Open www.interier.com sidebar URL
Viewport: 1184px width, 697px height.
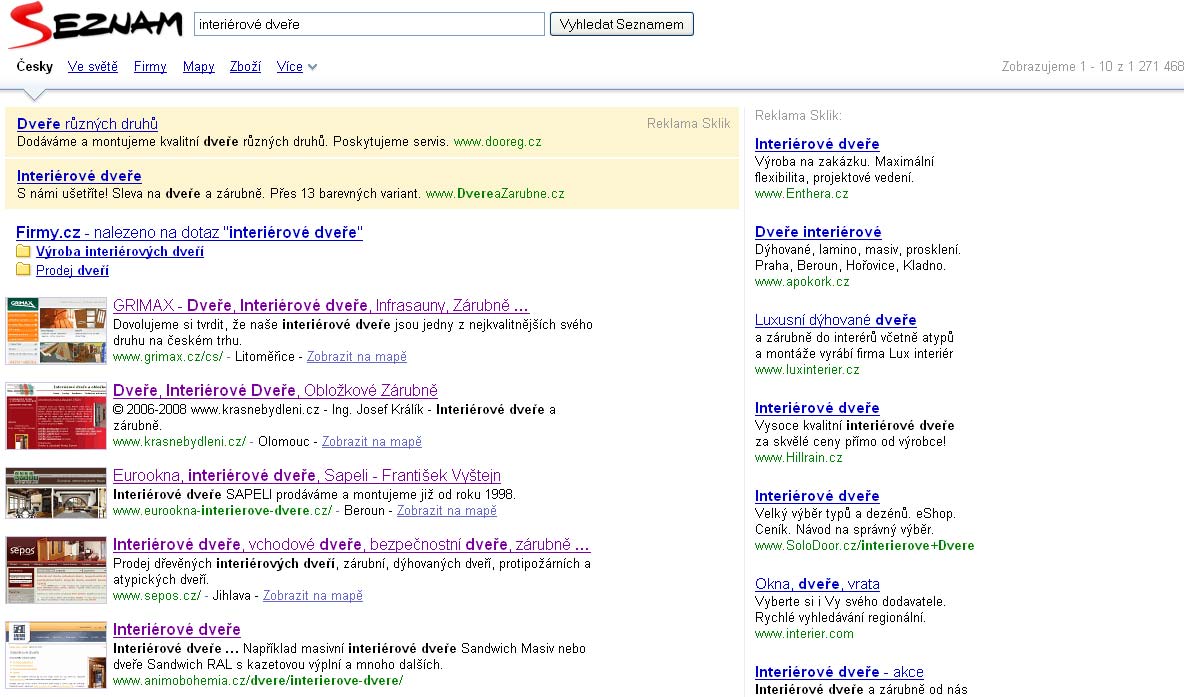(x=804, y=634)
